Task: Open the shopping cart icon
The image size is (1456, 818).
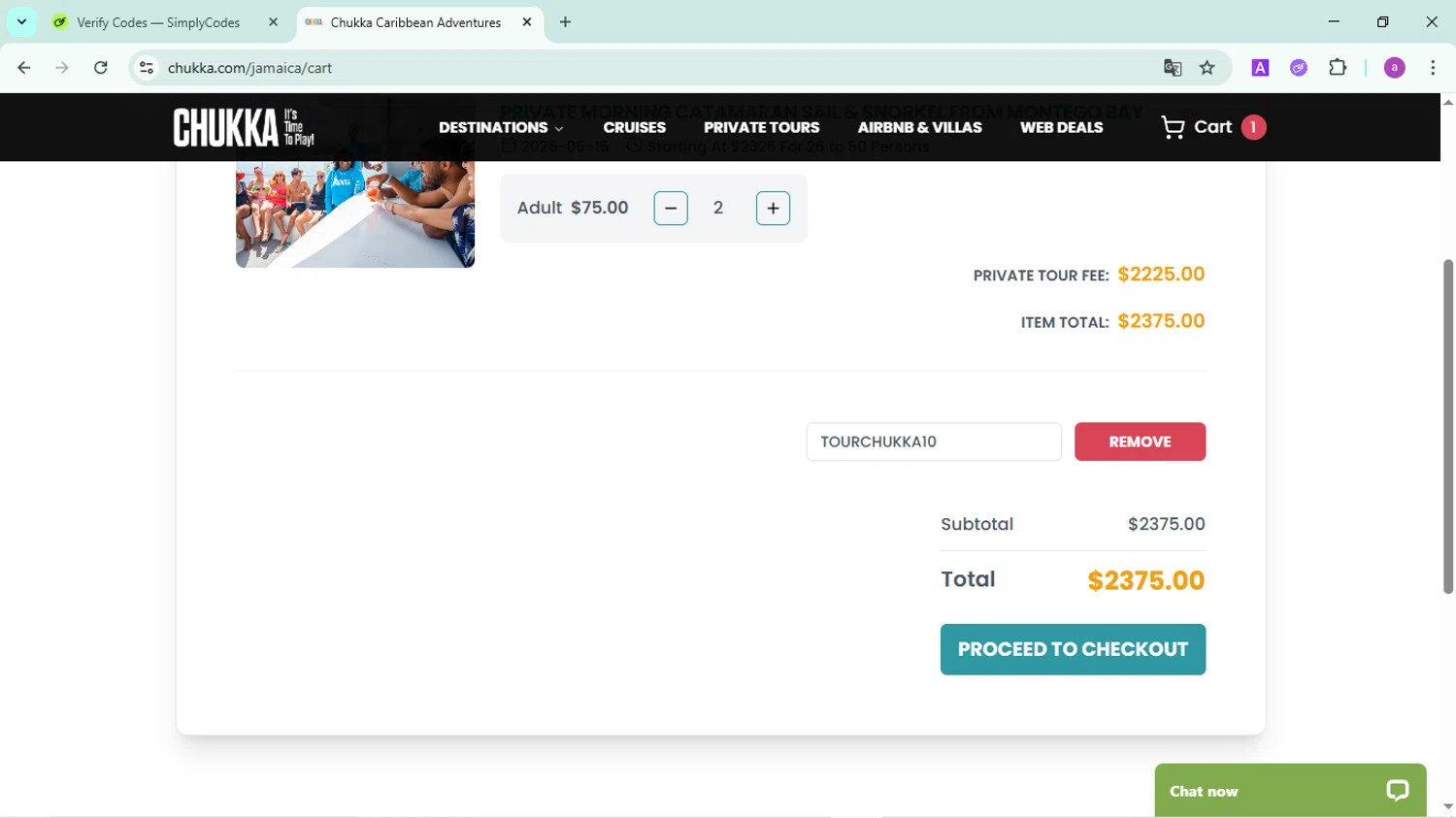Action: click(x=1173, y=127)
